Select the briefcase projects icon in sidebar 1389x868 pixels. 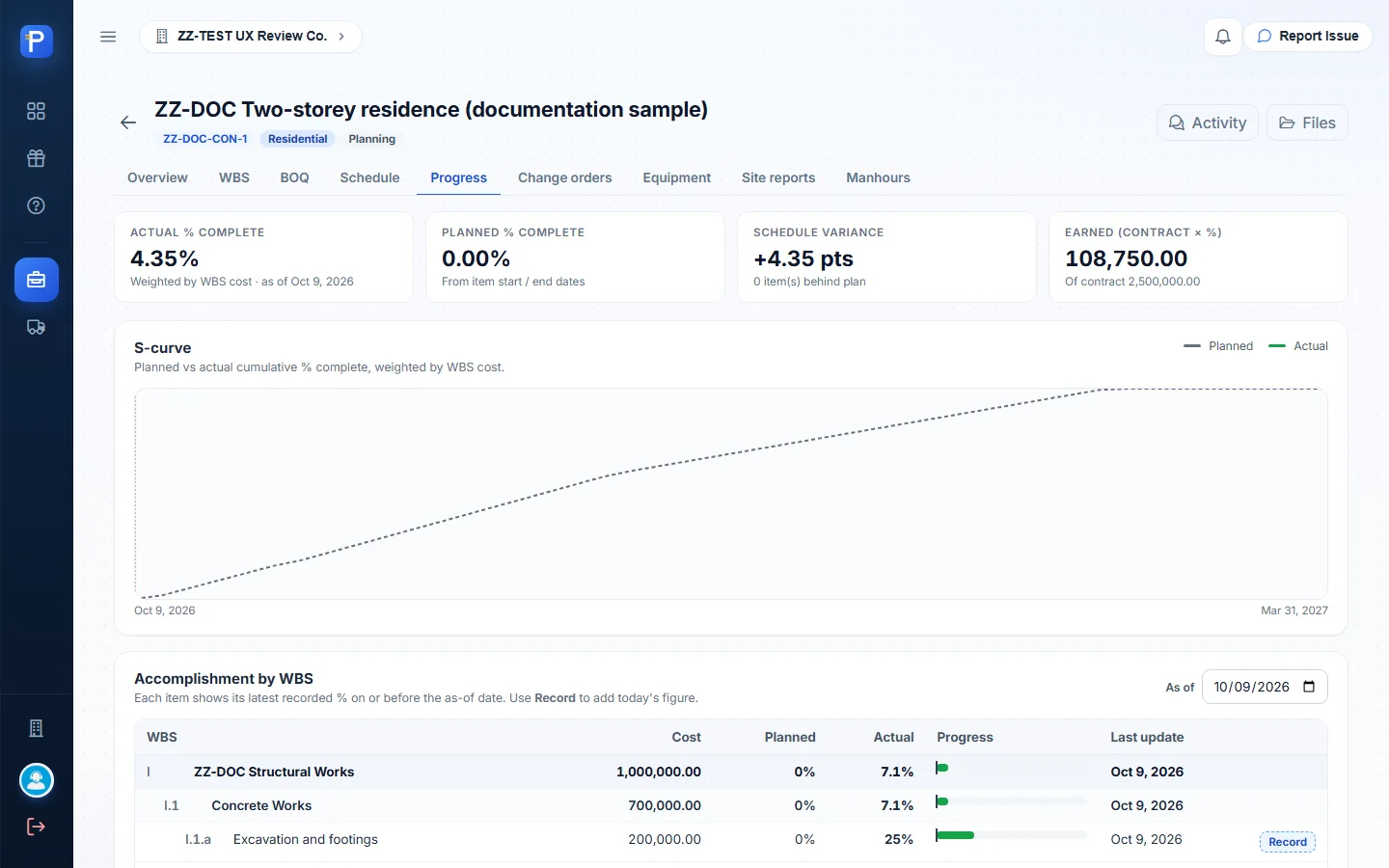click(37, 280)
